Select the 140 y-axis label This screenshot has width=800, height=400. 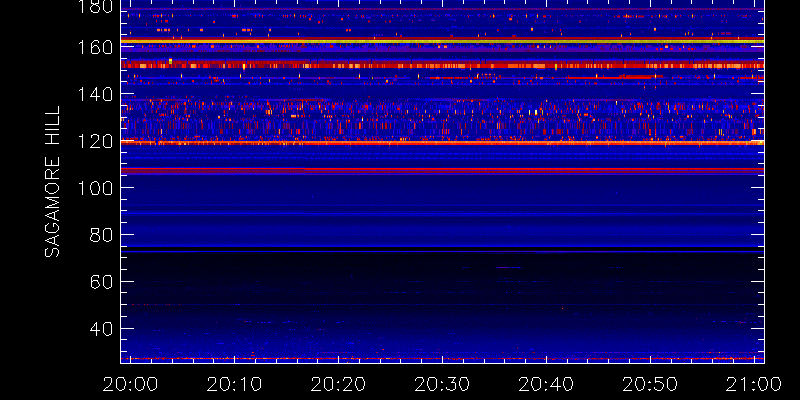pos(95,94)
